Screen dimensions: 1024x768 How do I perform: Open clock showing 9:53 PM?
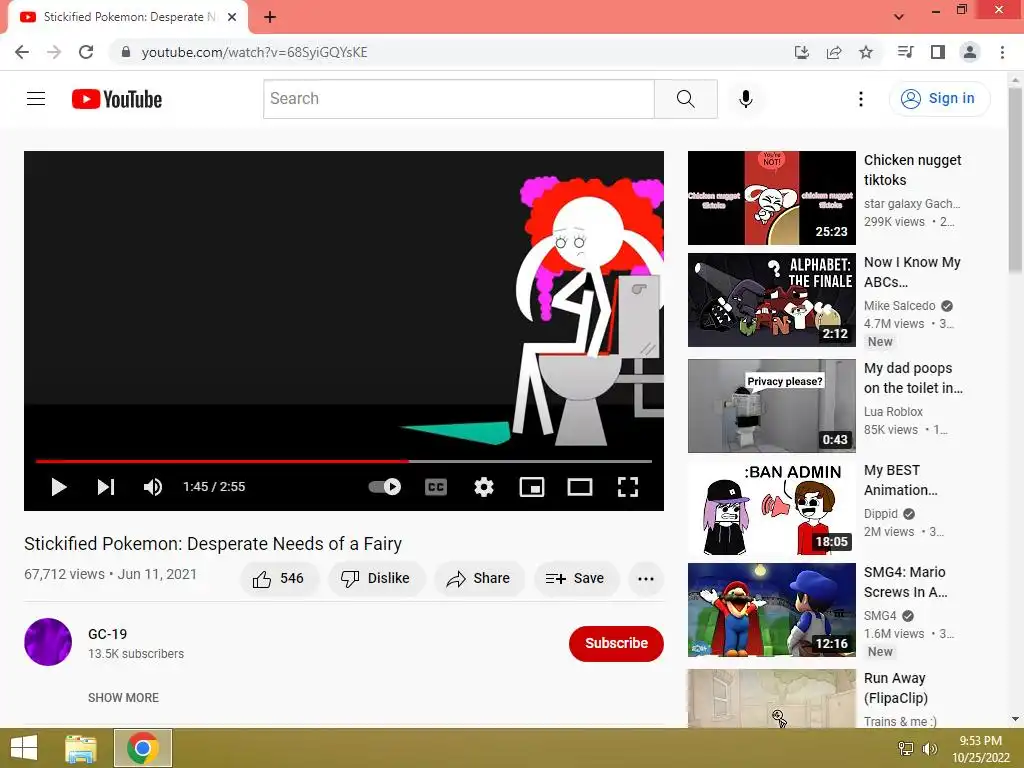pyautogui.click(x=980, y=749)
